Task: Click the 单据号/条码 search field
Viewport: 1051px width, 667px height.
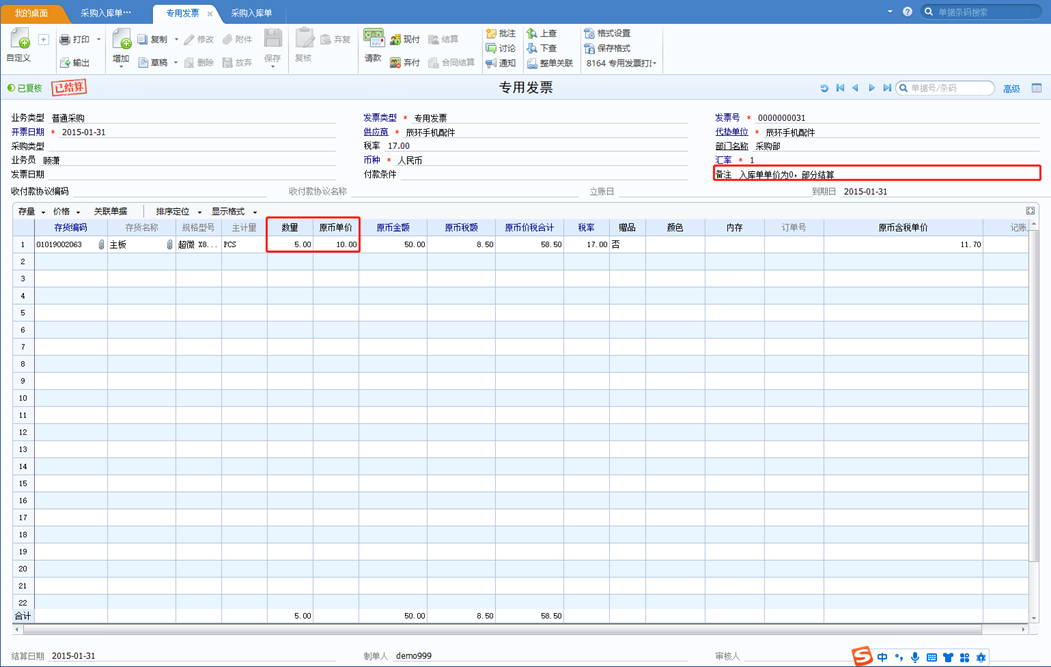Action: (945, 88)
